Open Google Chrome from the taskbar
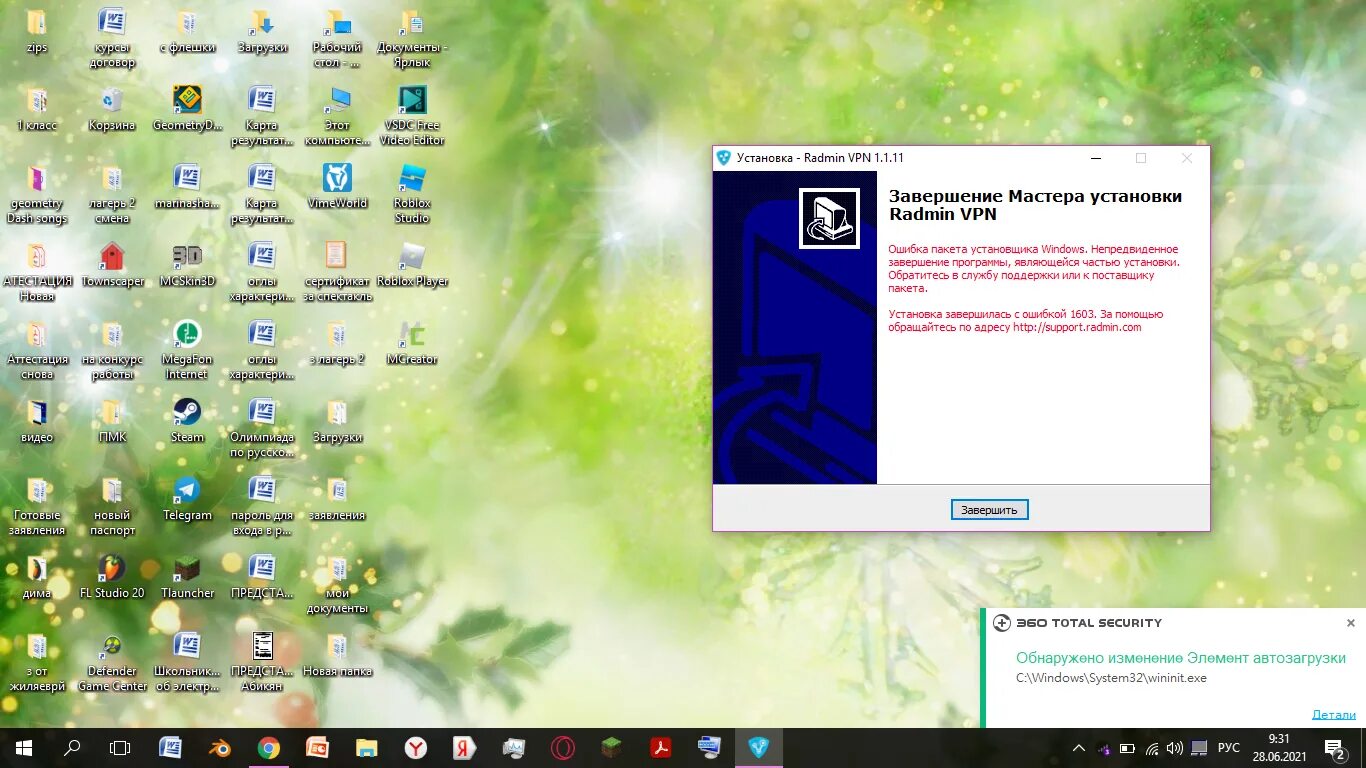Image resolution: width=1366 pixels, height=768 pixels. tap(268, 748)
